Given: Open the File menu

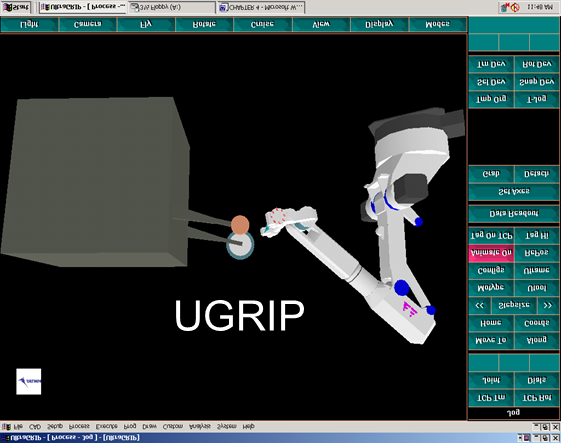Looking at the screenshot, I should click(x=18, y=427).
